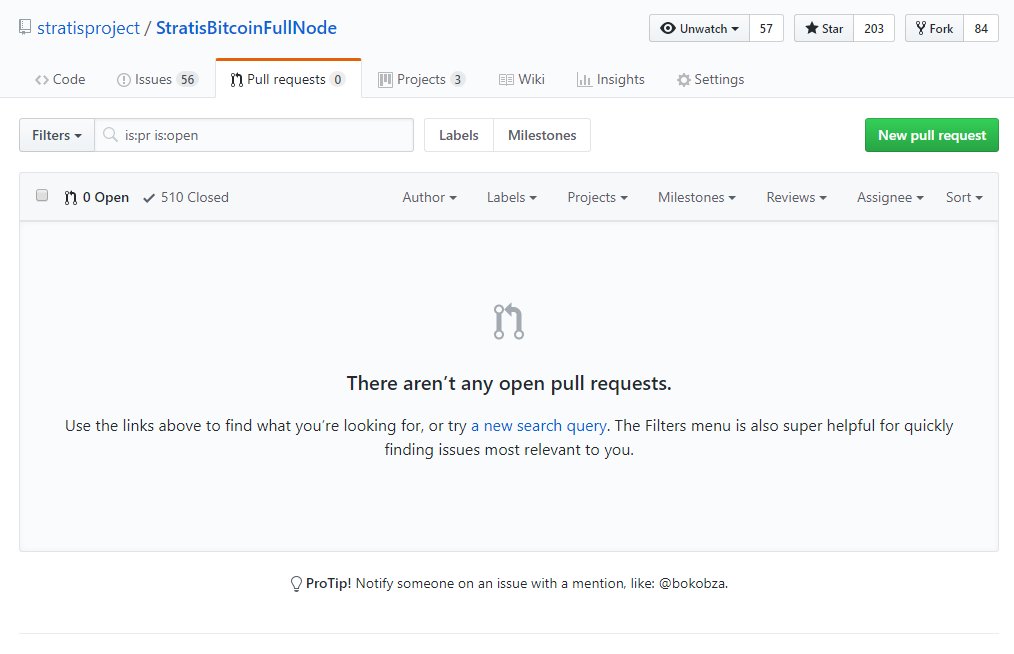View the 203 stargazers count
The height and width of the screenshot is (654, 1014).
[874, 28]
